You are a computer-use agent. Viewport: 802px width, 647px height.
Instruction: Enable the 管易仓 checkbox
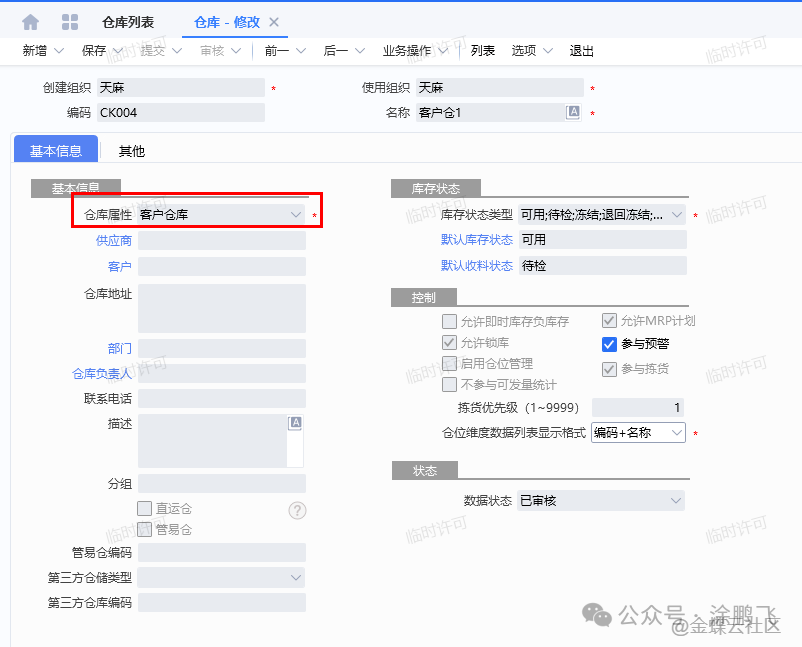[145, 529]
